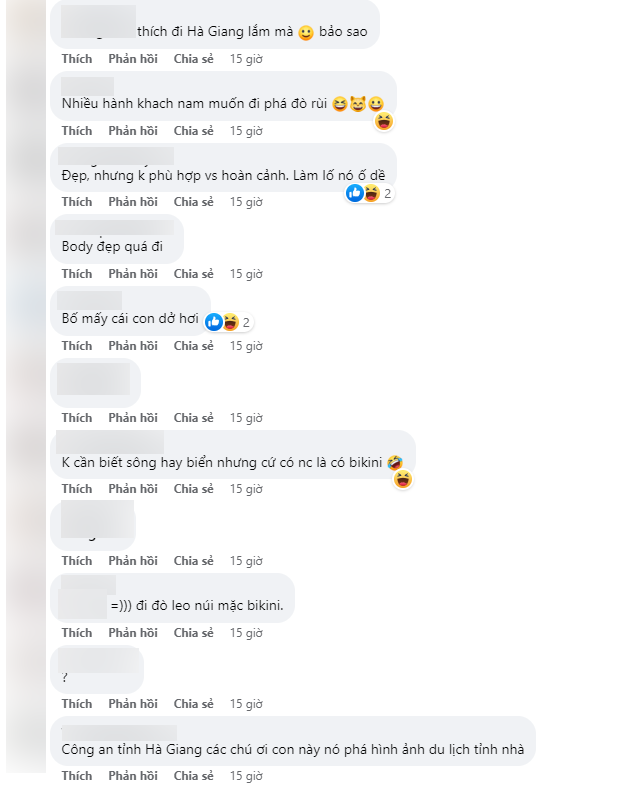
Task: Click the haha reaction on the "Bố mấy cái con dở hơi" comment
Action: click(229, 321)
